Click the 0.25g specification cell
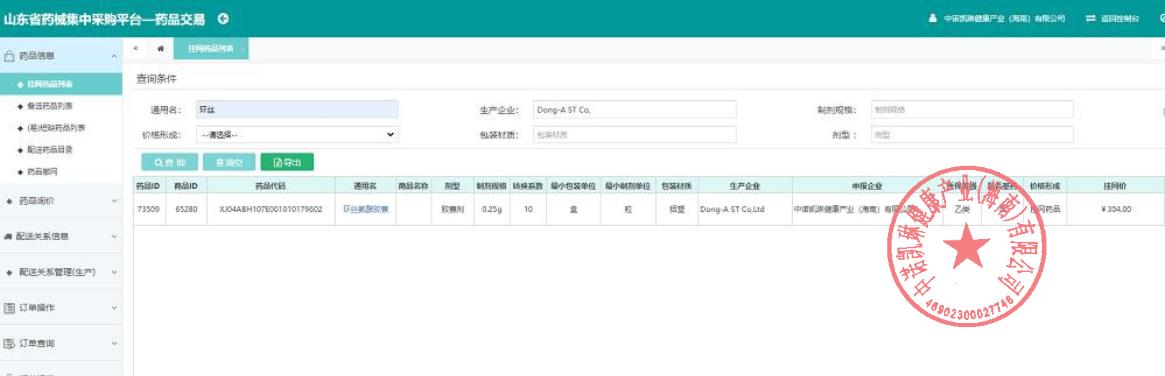This screenshot has height=376, width=1165. pyautogui.click(x=491, y=210)
